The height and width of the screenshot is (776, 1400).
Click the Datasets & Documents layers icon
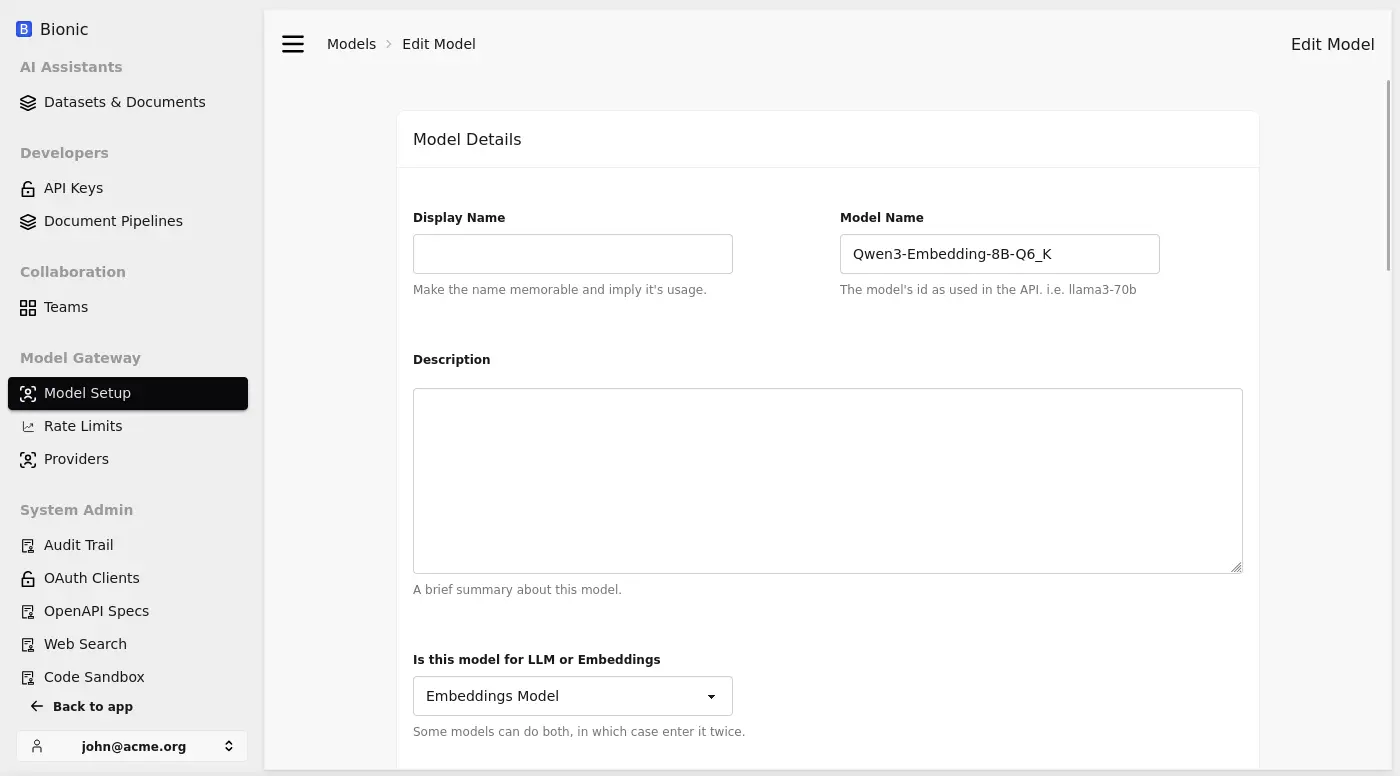[x=28, y=102]
